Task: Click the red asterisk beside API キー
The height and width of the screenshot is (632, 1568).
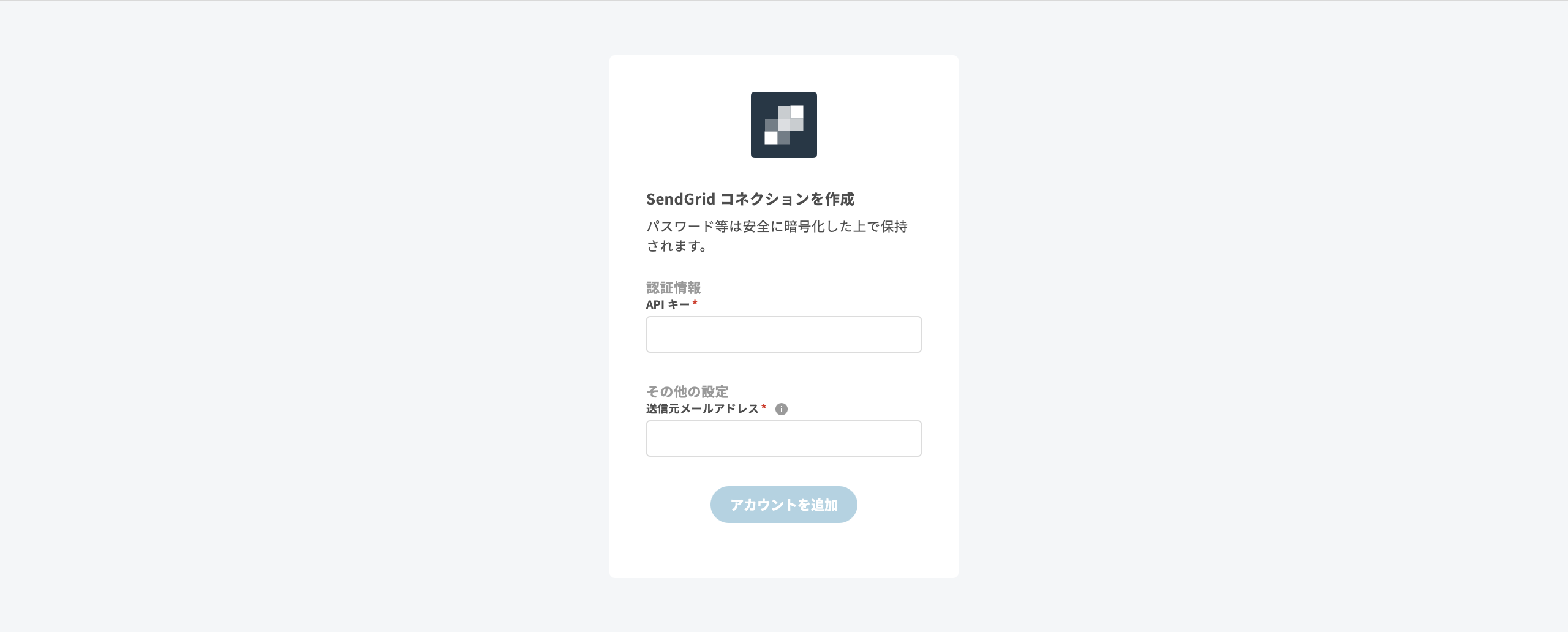Action: pos(695,303)
